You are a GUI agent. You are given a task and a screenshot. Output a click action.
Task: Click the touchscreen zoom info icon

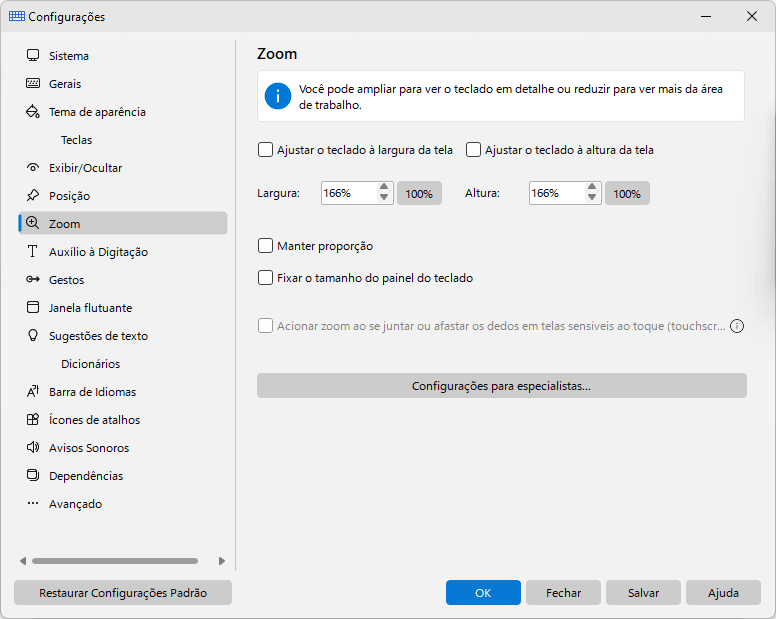737,326
